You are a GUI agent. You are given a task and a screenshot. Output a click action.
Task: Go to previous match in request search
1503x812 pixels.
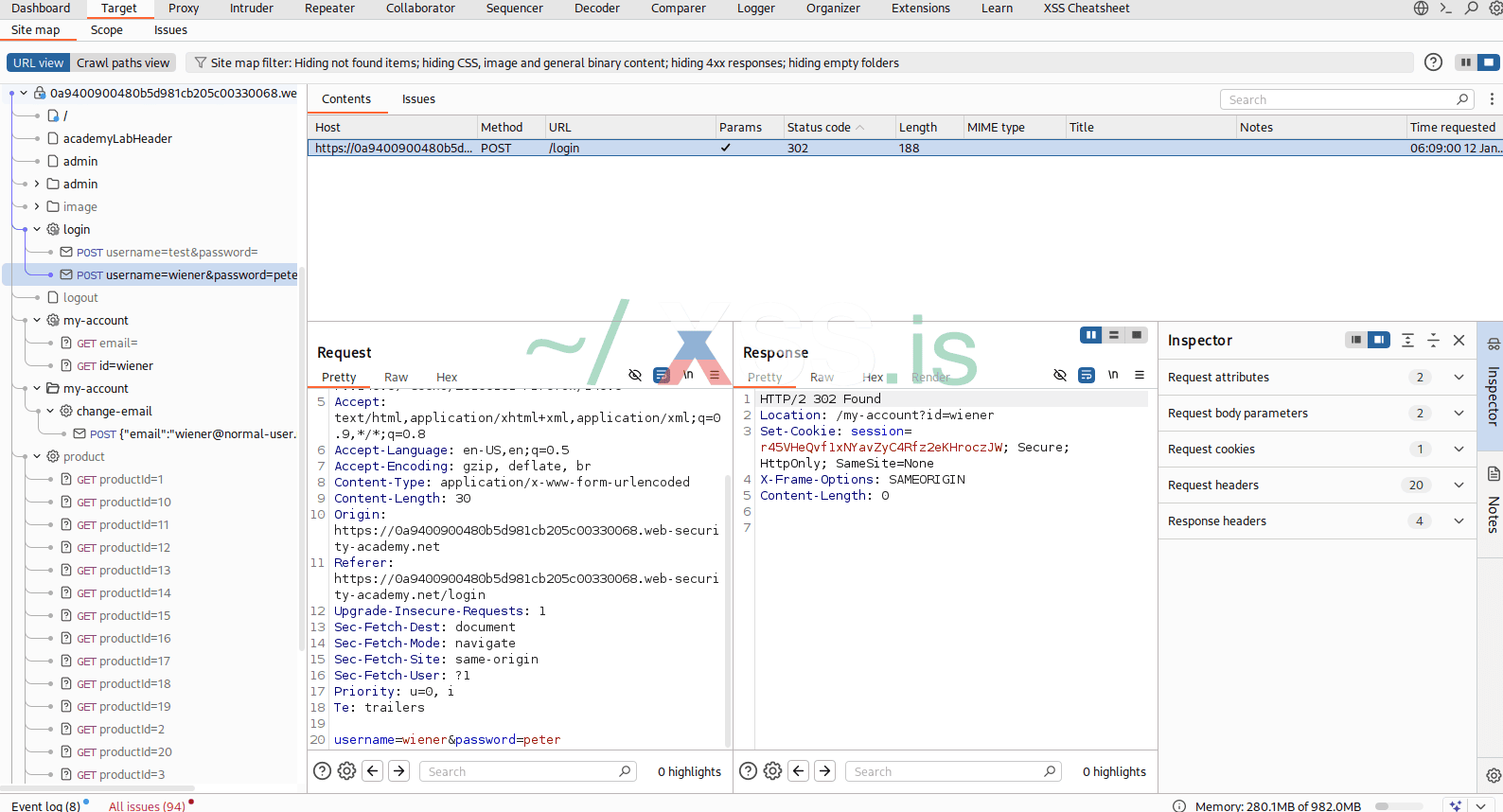(373, 771)
